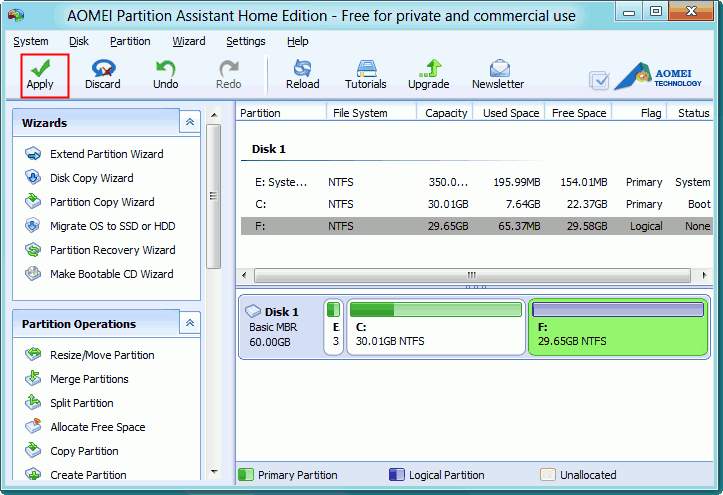Click the Disk 1 Basic MBR 60.00GB label
723x495 pixels.
(x=274, y=327)
